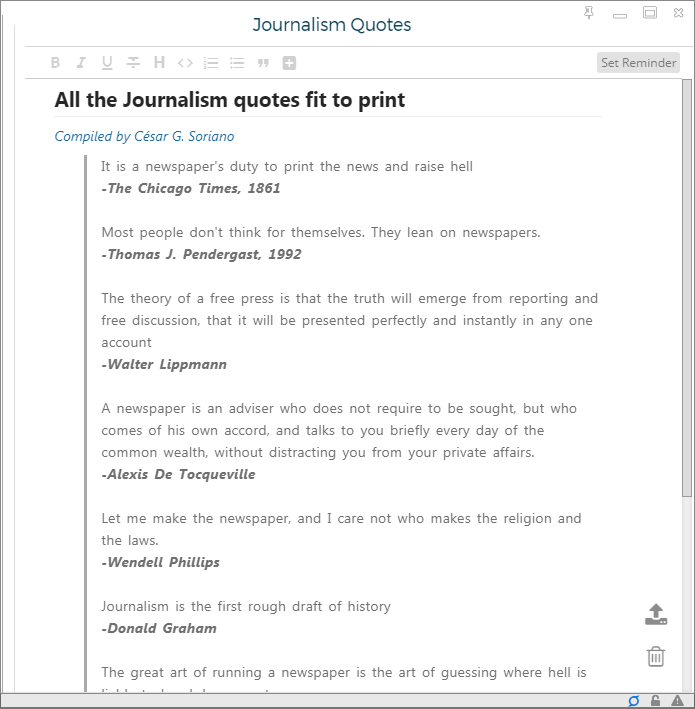Click the unlock padlock icon in status bar

pyautogui.click(x=655, y=701)
